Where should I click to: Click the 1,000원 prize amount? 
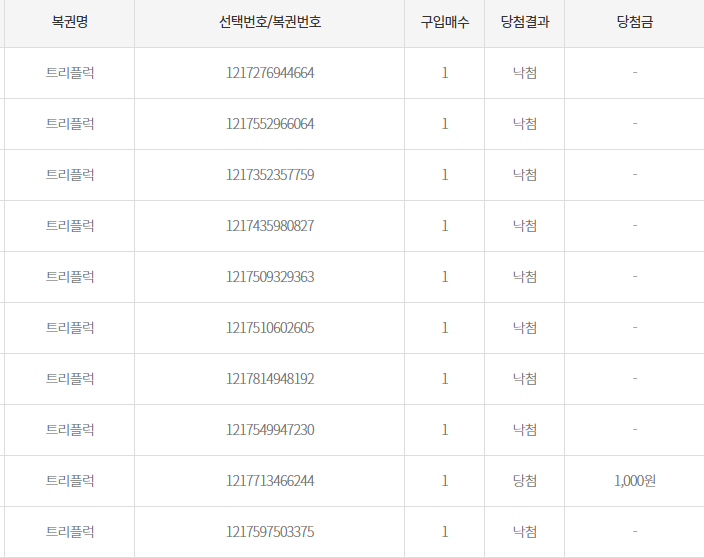click(635, 481)
